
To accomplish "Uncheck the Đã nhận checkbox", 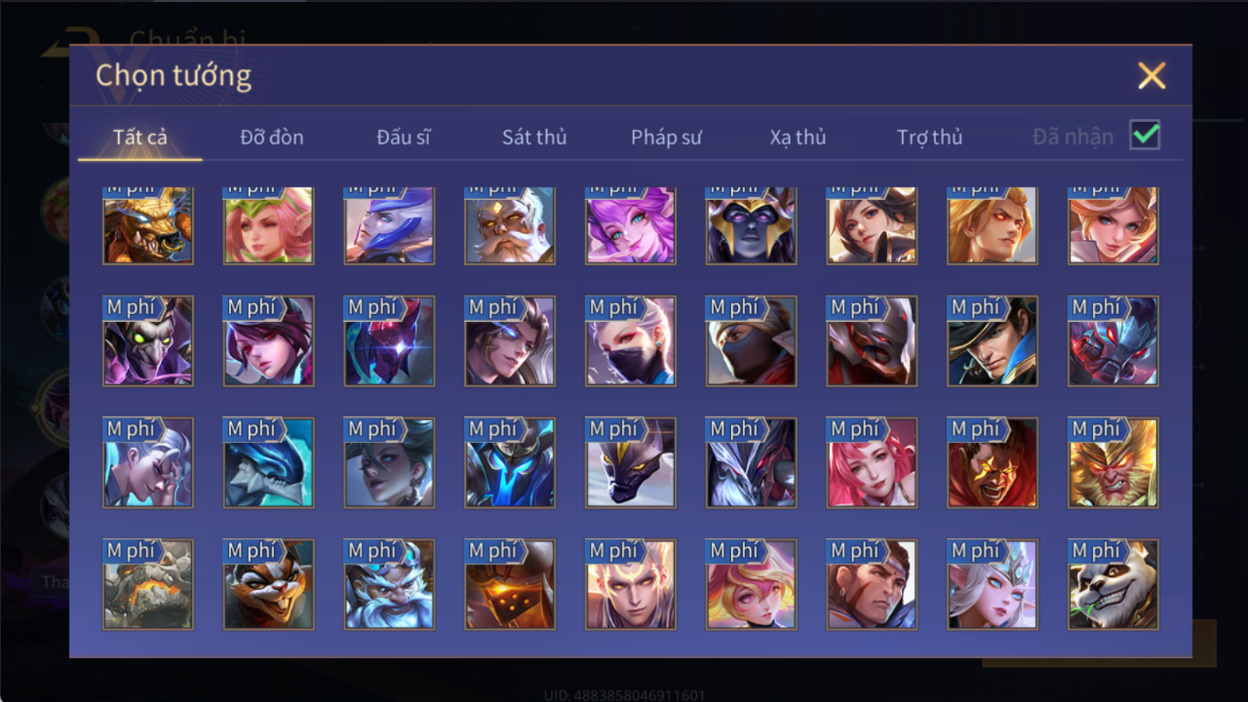I will coord(1145,135).
